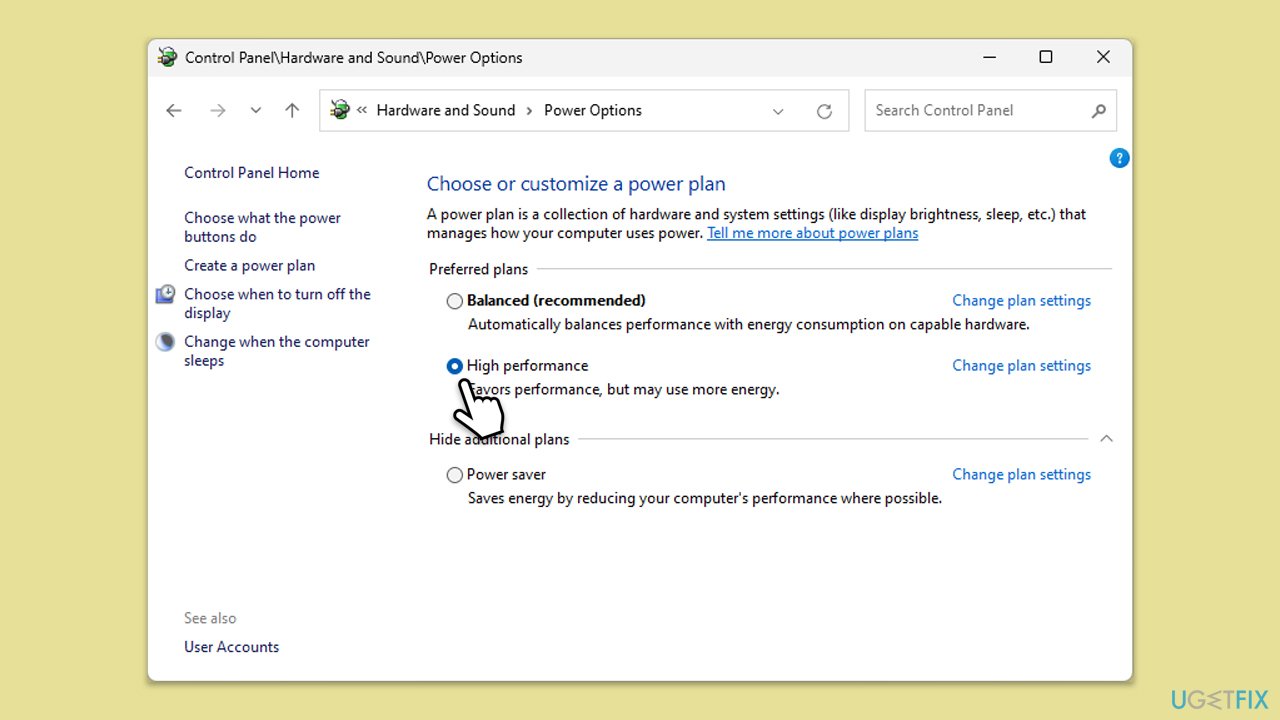The width and height of the screenshot is (1280, 720).
Task: Open Choose when to turn off display
Action: (277, 303)
